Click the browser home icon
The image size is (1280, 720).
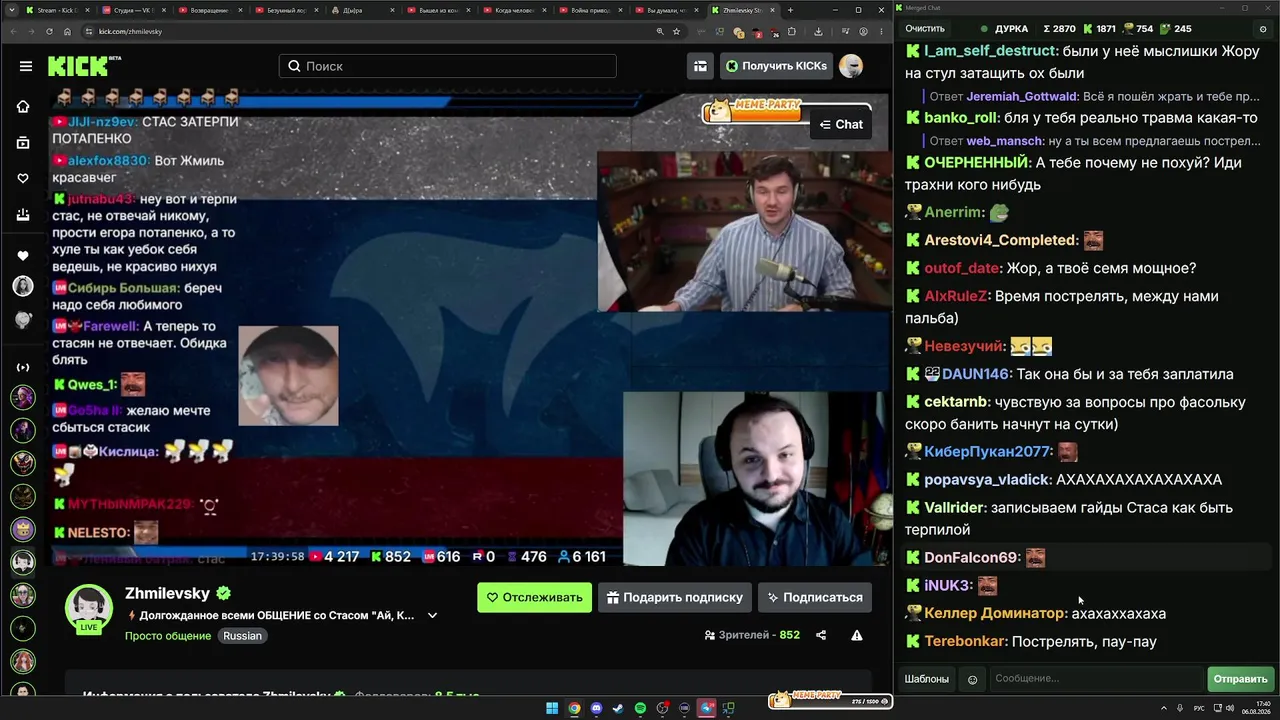68,31
